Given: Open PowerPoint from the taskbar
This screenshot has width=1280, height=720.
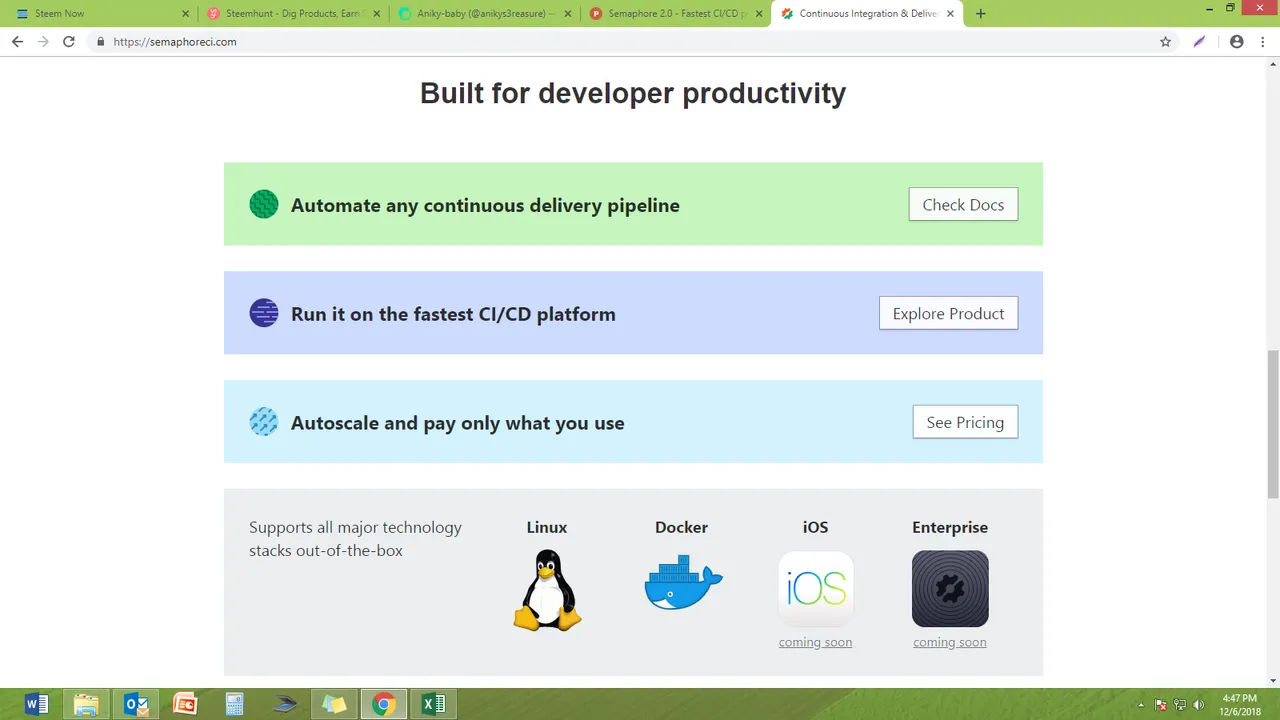Looking at the screenshot, I should (x=185, y=704).
